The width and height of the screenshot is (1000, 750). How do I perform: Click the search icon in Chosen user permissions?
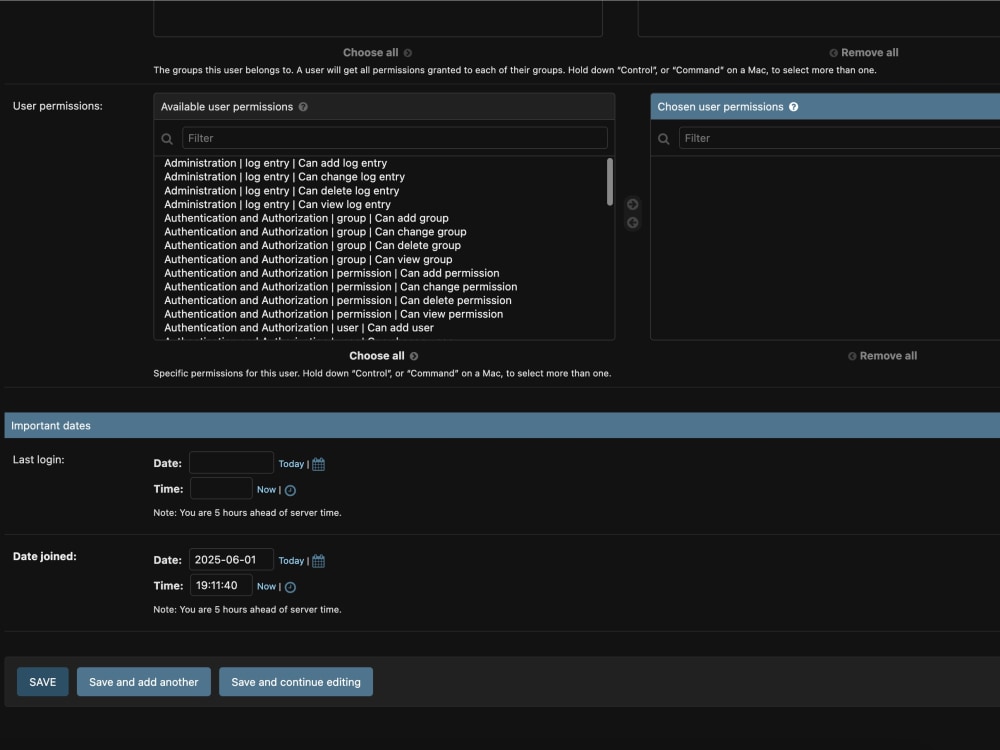coord(664,138)
